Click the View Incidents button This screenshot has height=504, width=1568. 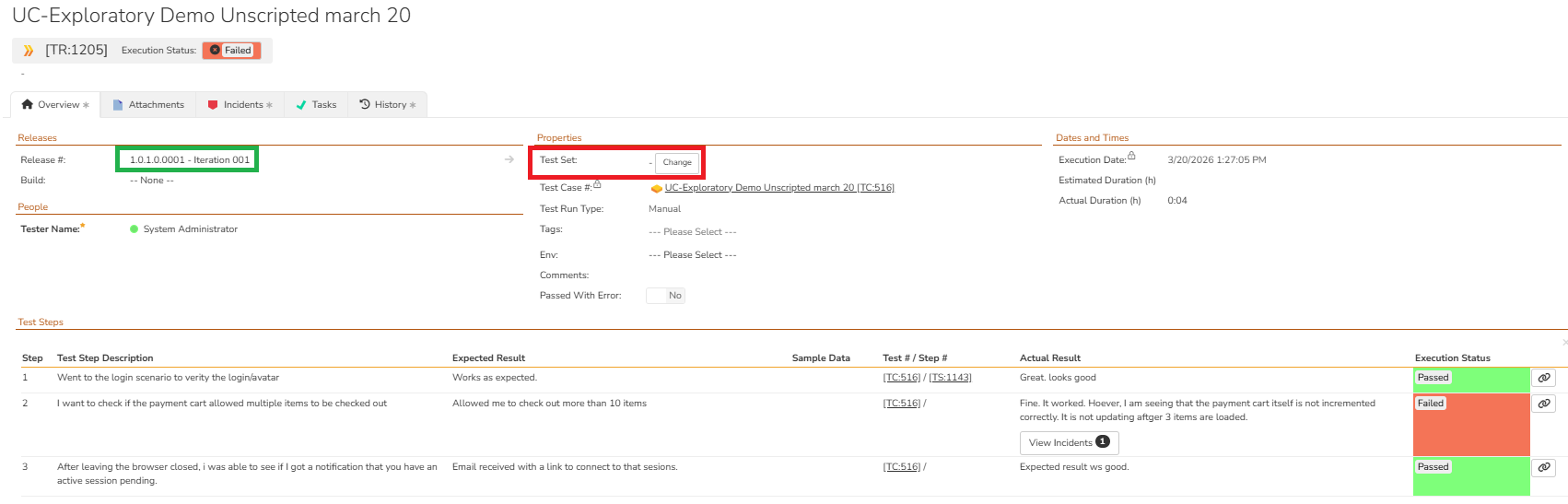click(1069, 443)
